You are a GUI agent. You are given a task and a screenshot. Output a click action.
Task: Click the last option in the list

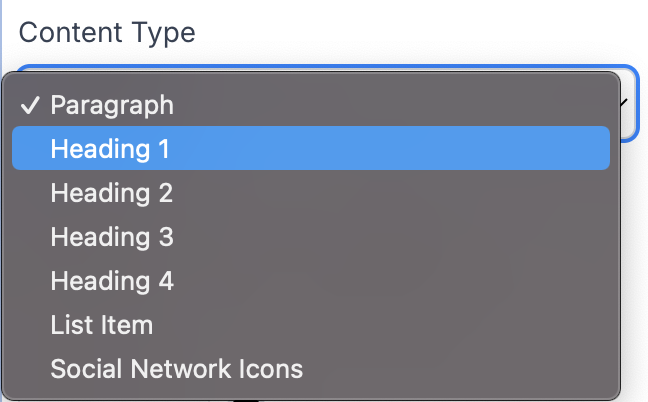(x=176, y=369)
